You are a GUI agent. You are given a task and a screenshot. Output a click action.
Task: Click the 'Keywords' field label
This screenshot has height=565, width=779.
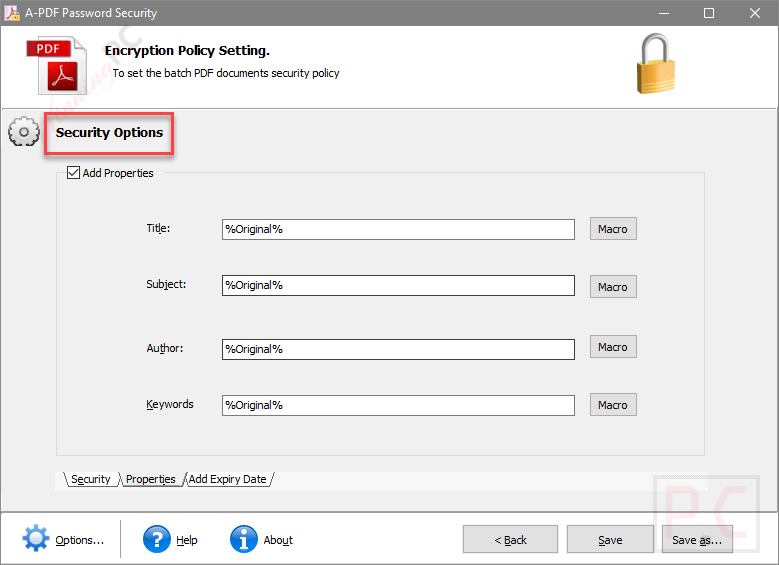[x=169, y=404]
